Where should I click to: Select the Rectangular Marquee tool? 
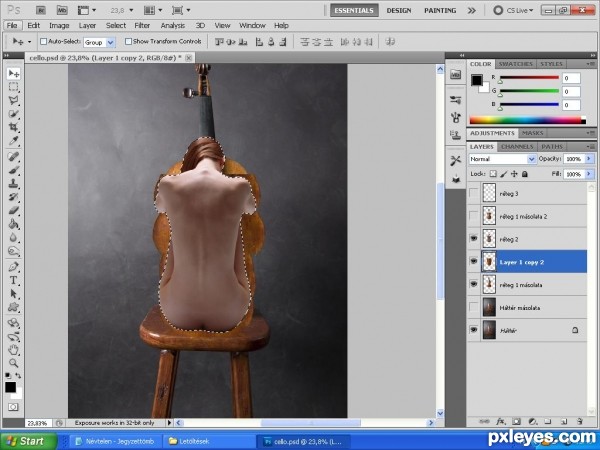13,87
